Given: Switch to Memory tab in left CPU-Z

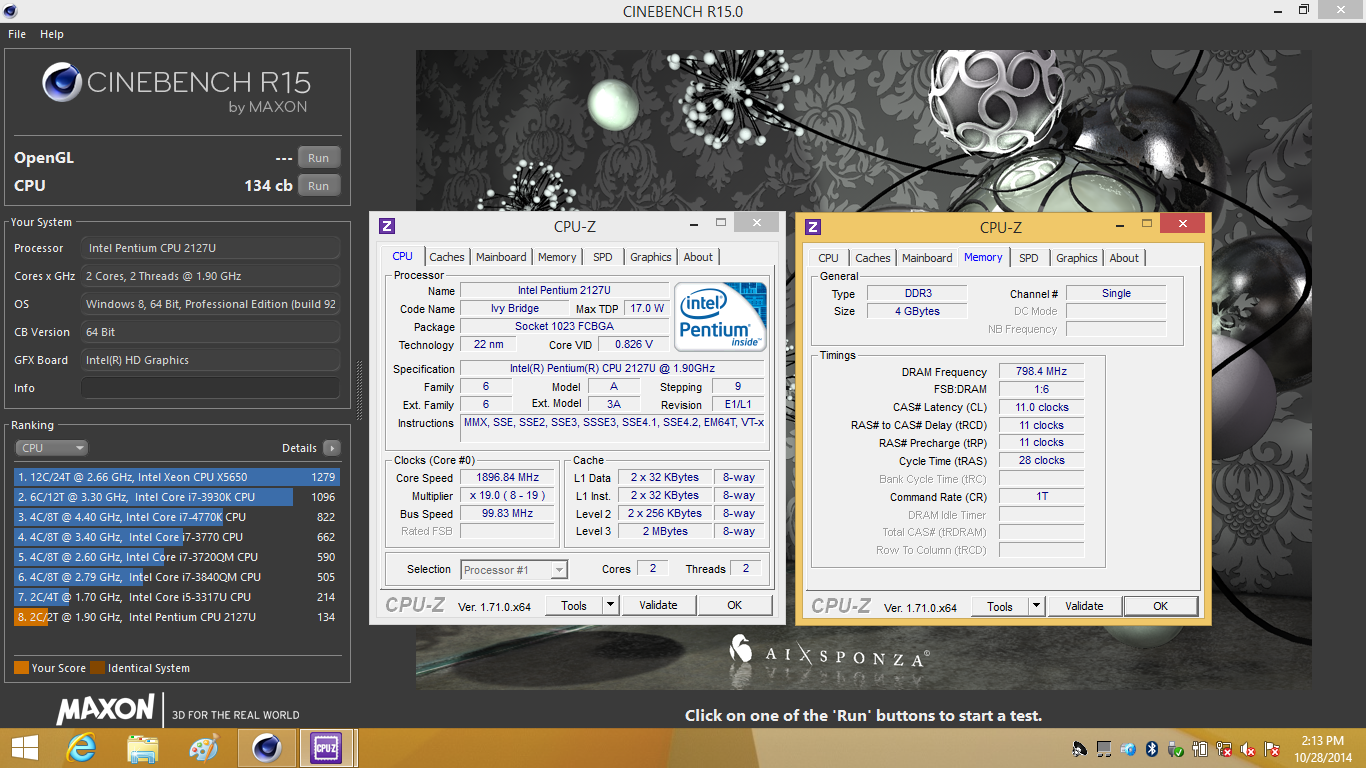Looking at the screenshot, I should pyautogui.click(x=557, y=257).
